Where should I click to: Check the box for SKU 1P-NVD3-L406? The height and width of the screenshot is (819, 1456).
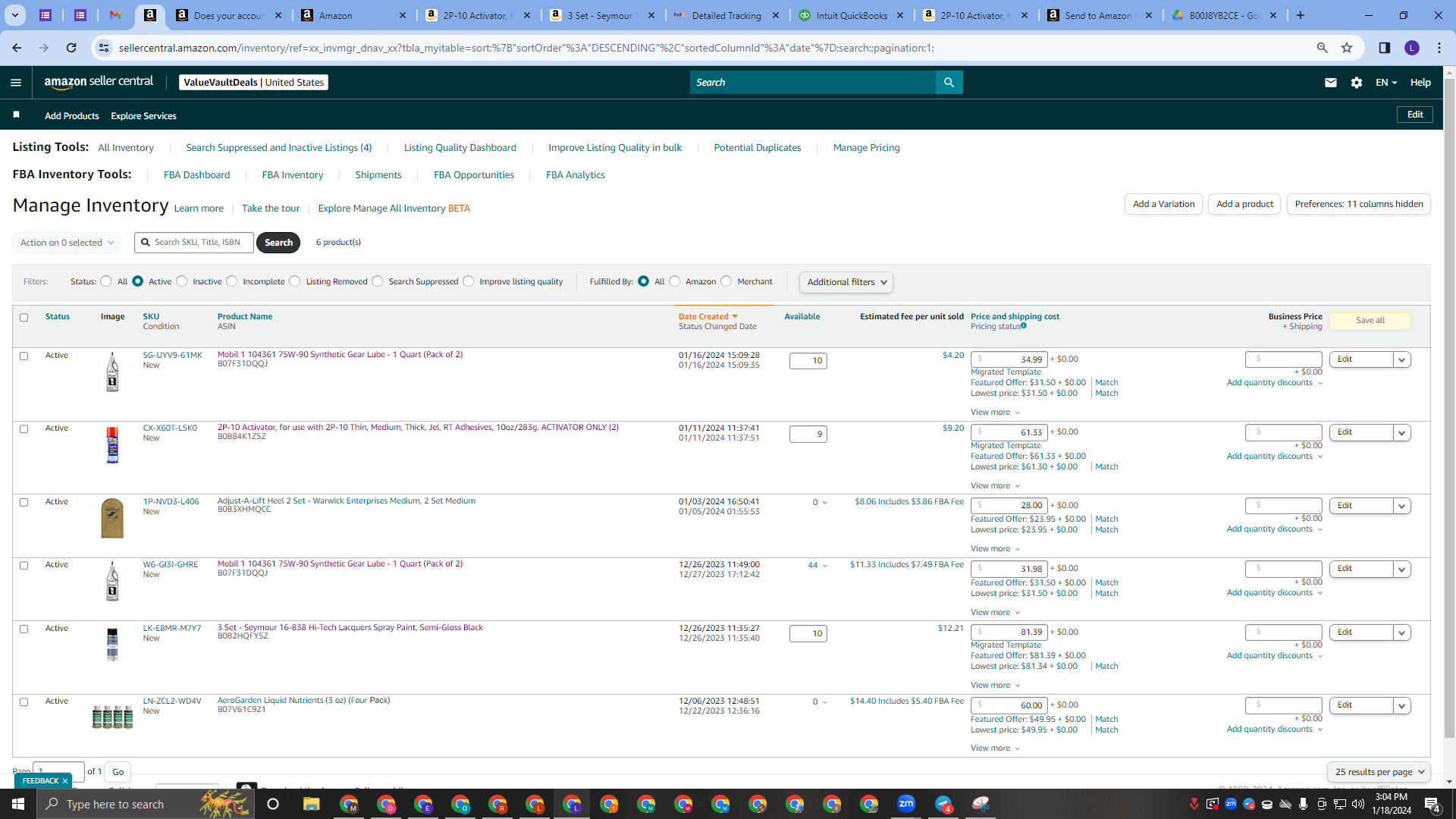(24, 503)
